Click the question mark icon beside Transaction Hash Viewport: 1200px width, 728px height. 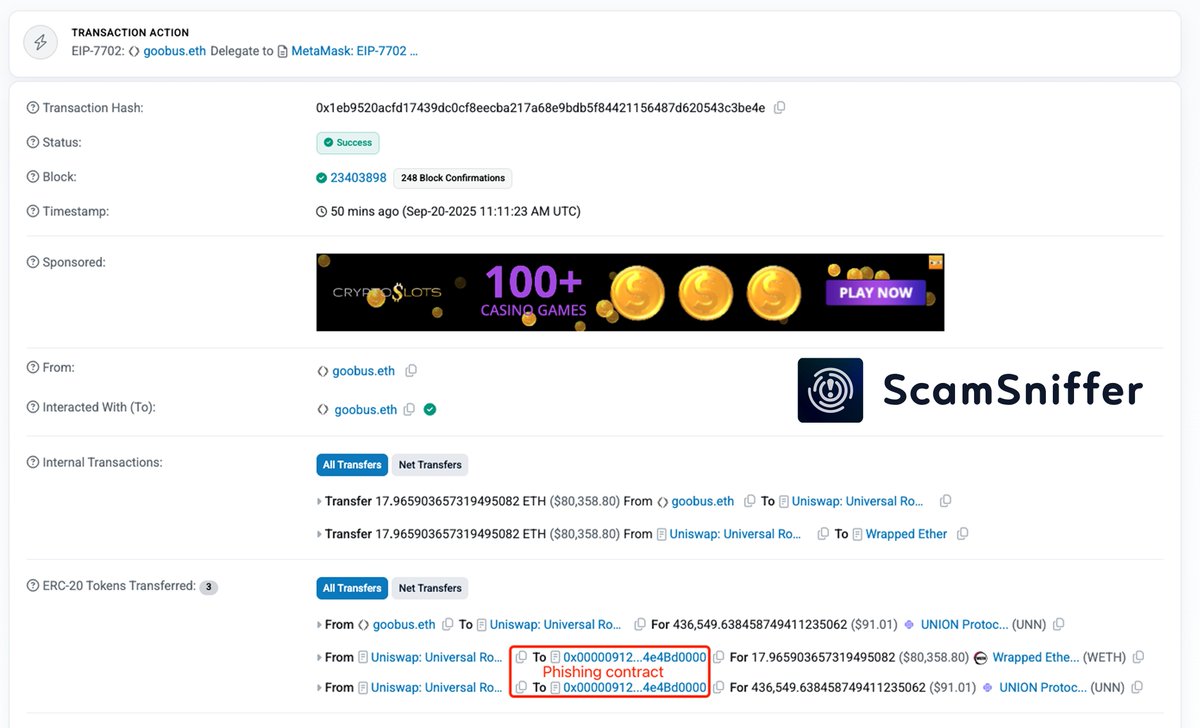coord(32,107)
